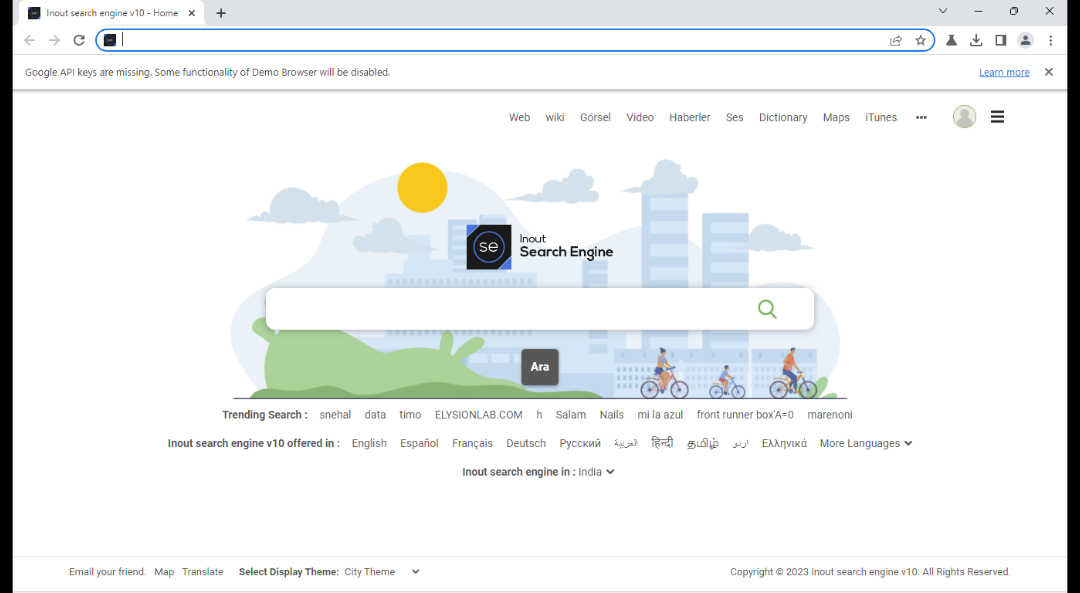Select the Web search tab
The image size is (1080, 593).
[519, 118]
